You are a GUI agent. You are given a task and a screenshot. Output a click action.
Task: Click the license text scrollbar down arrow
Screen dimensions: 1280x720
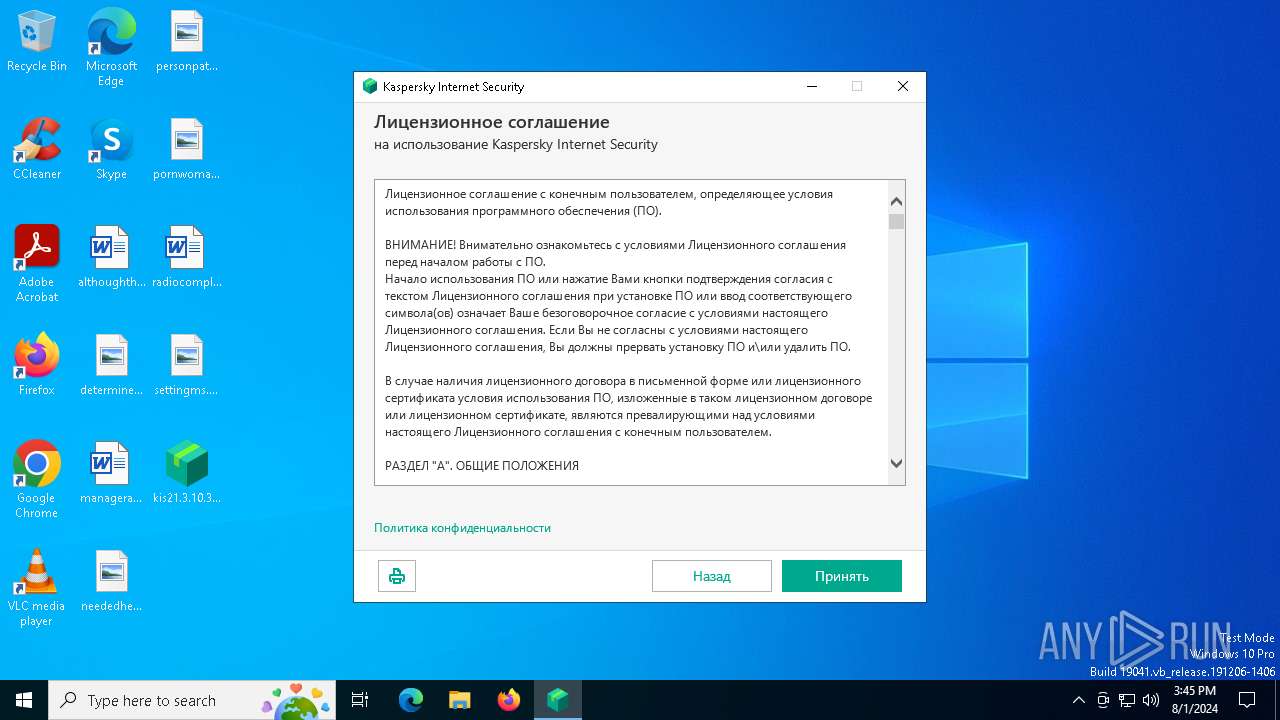tap(896, 463)
